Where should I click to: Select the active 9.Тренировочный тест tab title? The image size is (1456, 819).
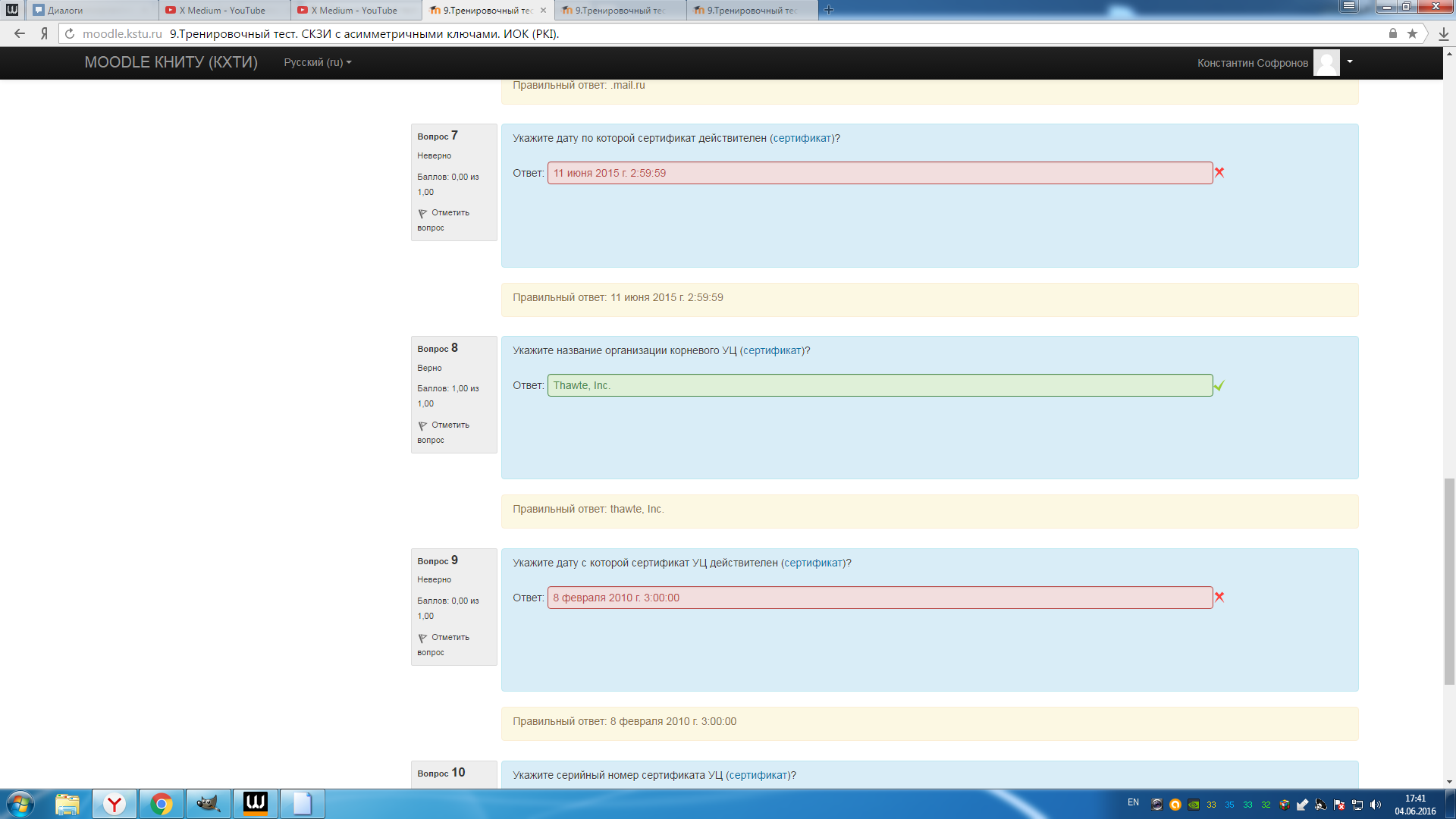click(488, 10)
